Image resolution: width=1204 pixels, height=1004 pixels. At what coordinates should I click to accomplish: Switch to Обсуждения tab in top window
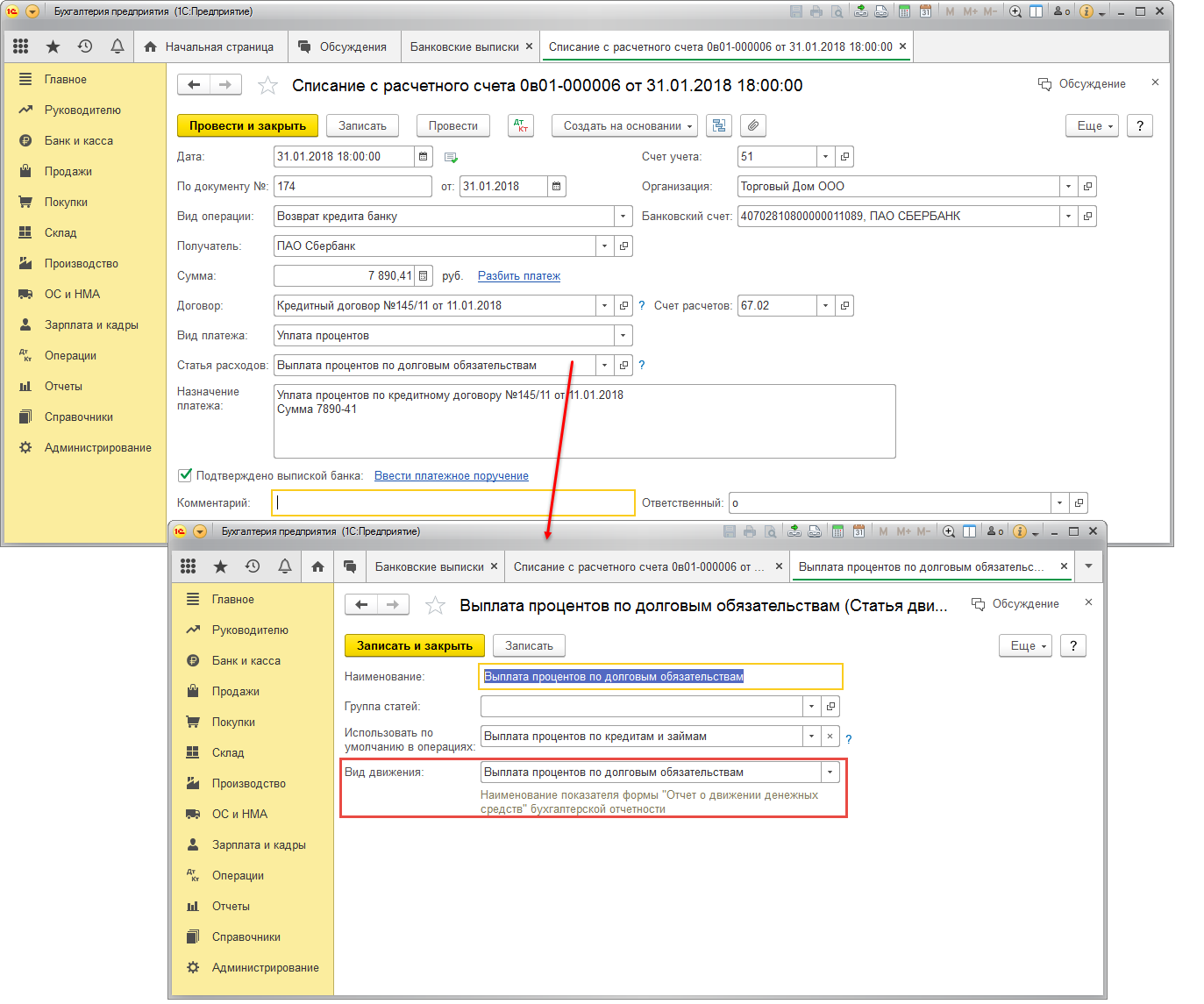(x=343, y=46)
